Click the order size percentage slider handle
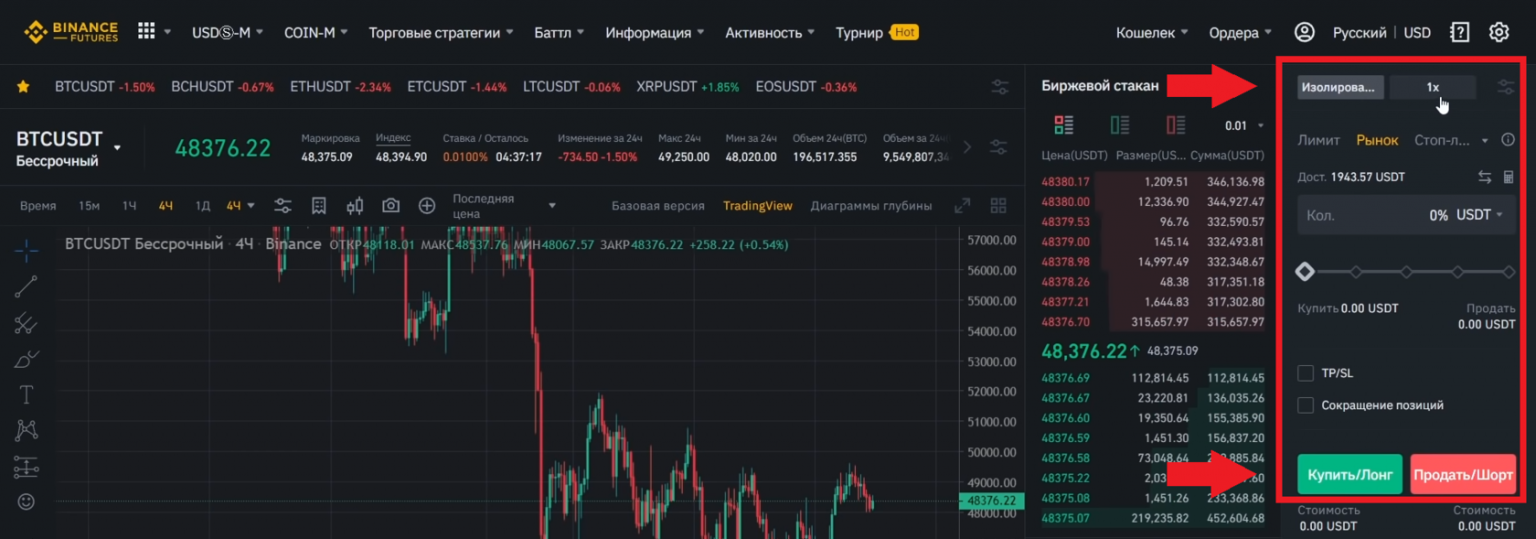This screenshot has height=539, width=1536. coord(1304,271)
